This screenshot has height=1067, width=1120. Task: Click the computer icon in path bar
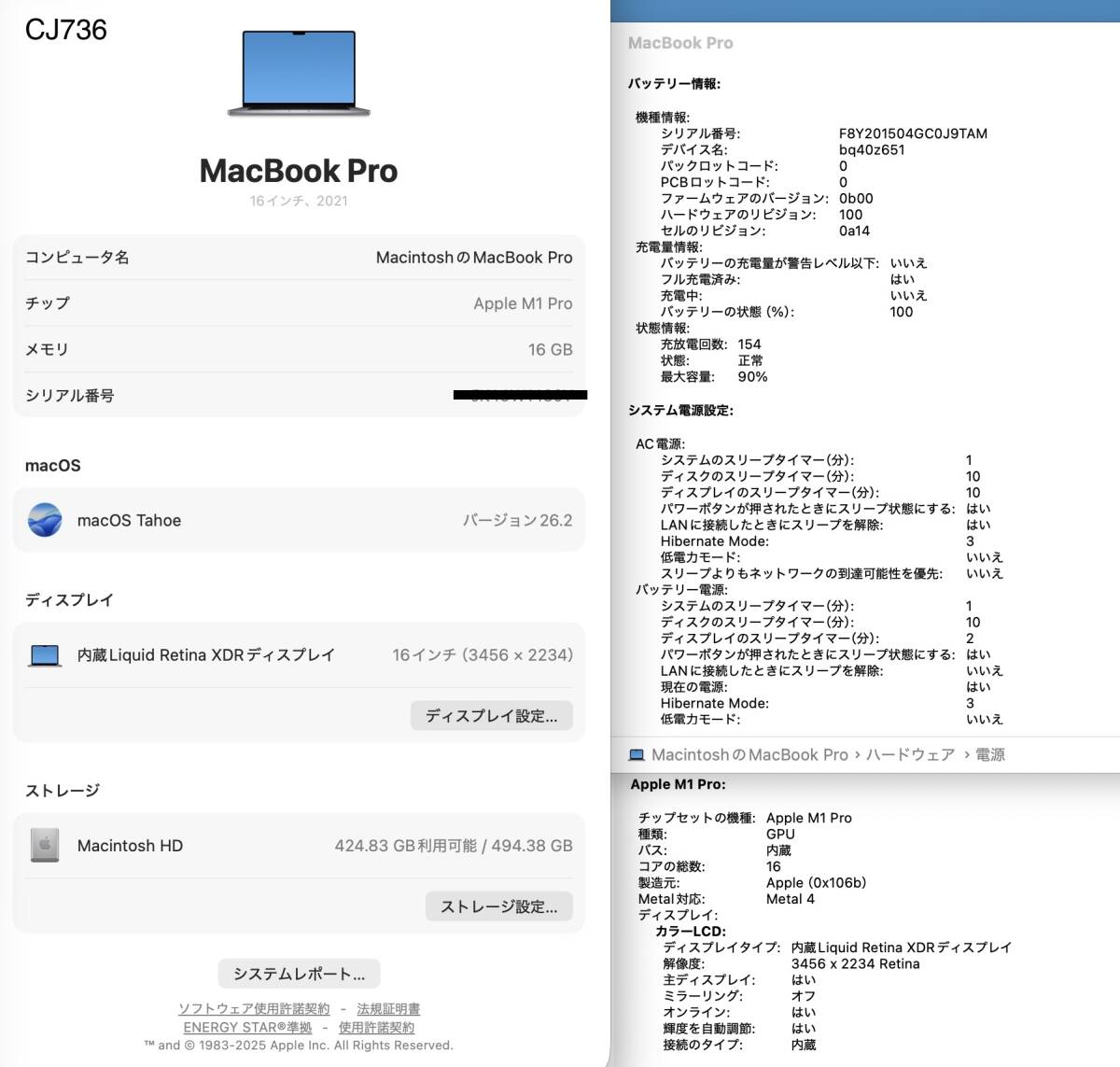(x=637, y=754)
